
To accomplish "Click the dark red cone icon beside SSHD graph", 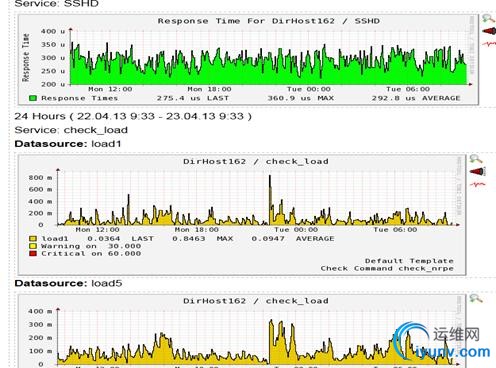I will click(489, 31).
